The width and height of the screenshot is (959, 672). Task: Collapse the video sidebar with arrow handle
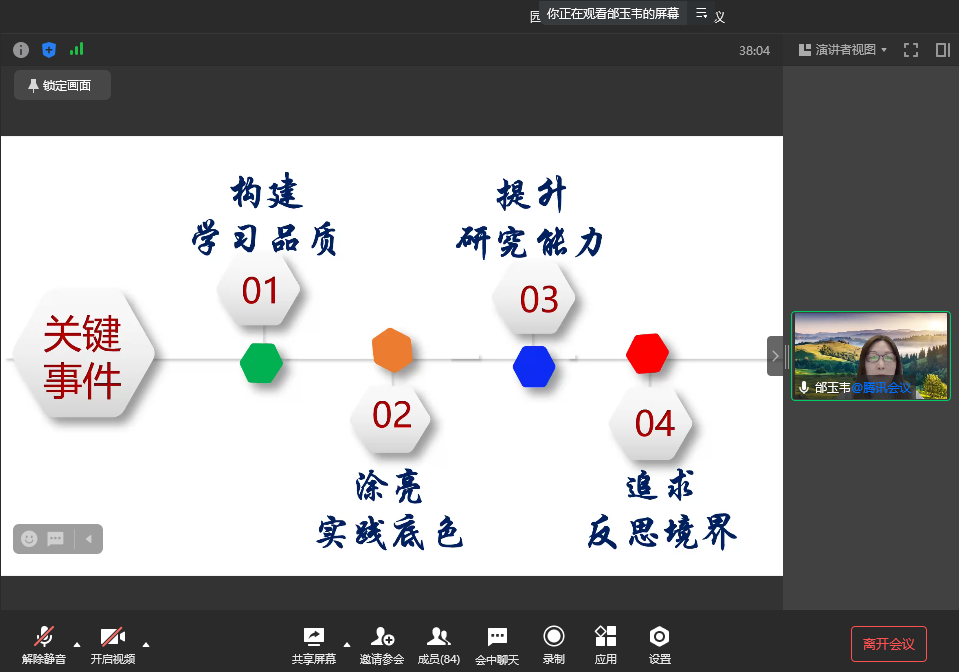pos(775,356)
